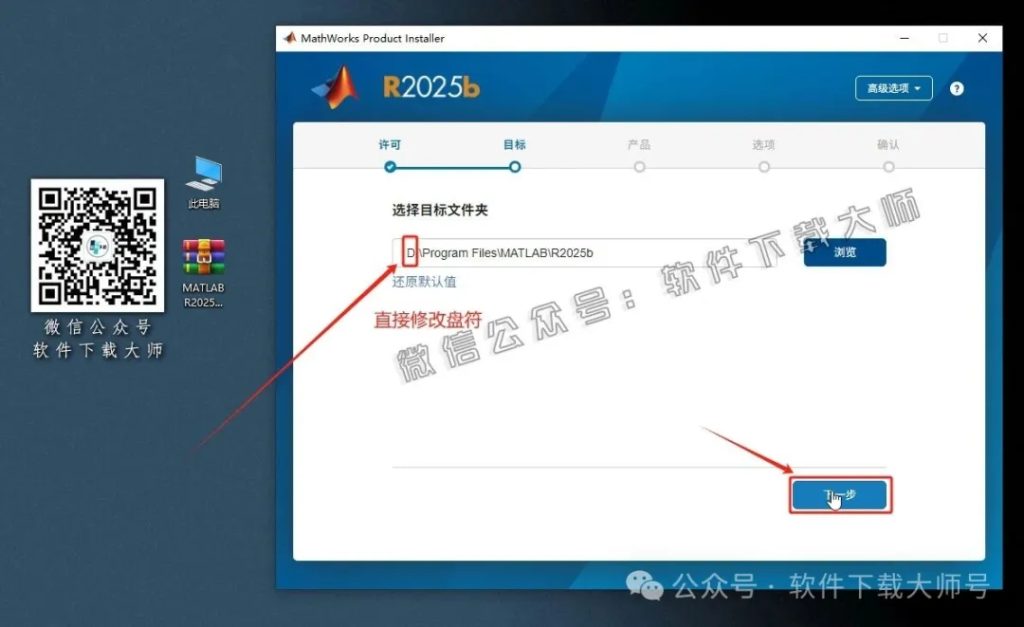
Task: Click the 浏览 button to choose folder
Action: (844, 253)
